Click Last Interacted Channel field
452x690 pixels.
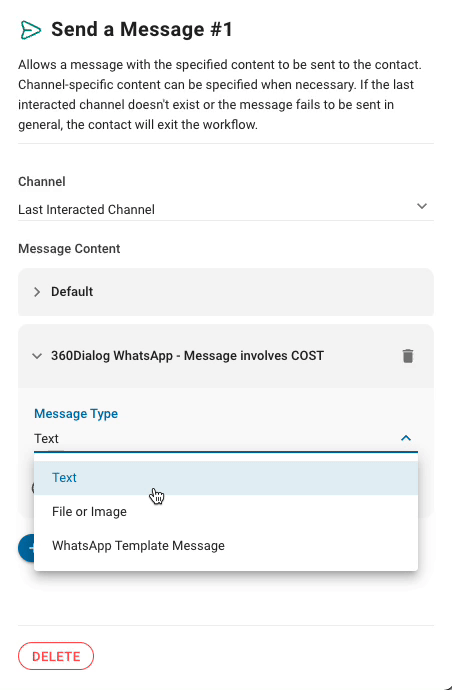(x=226, y=209)
